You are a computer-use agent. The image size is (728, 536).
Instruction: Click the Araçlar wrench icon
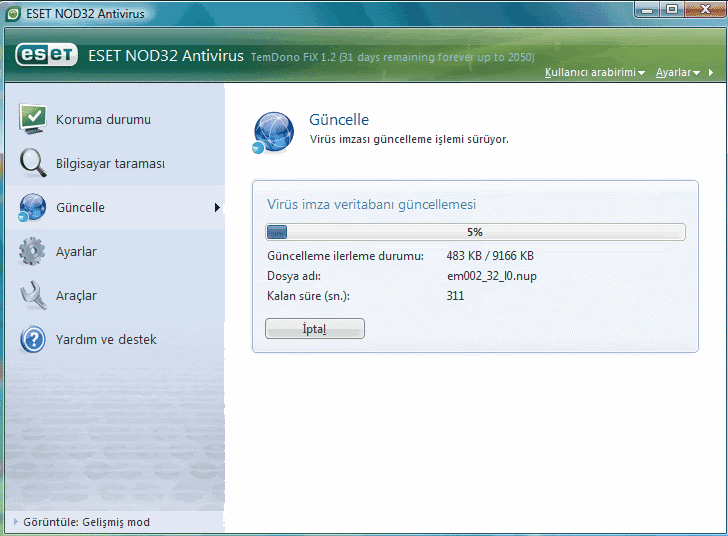33,295
